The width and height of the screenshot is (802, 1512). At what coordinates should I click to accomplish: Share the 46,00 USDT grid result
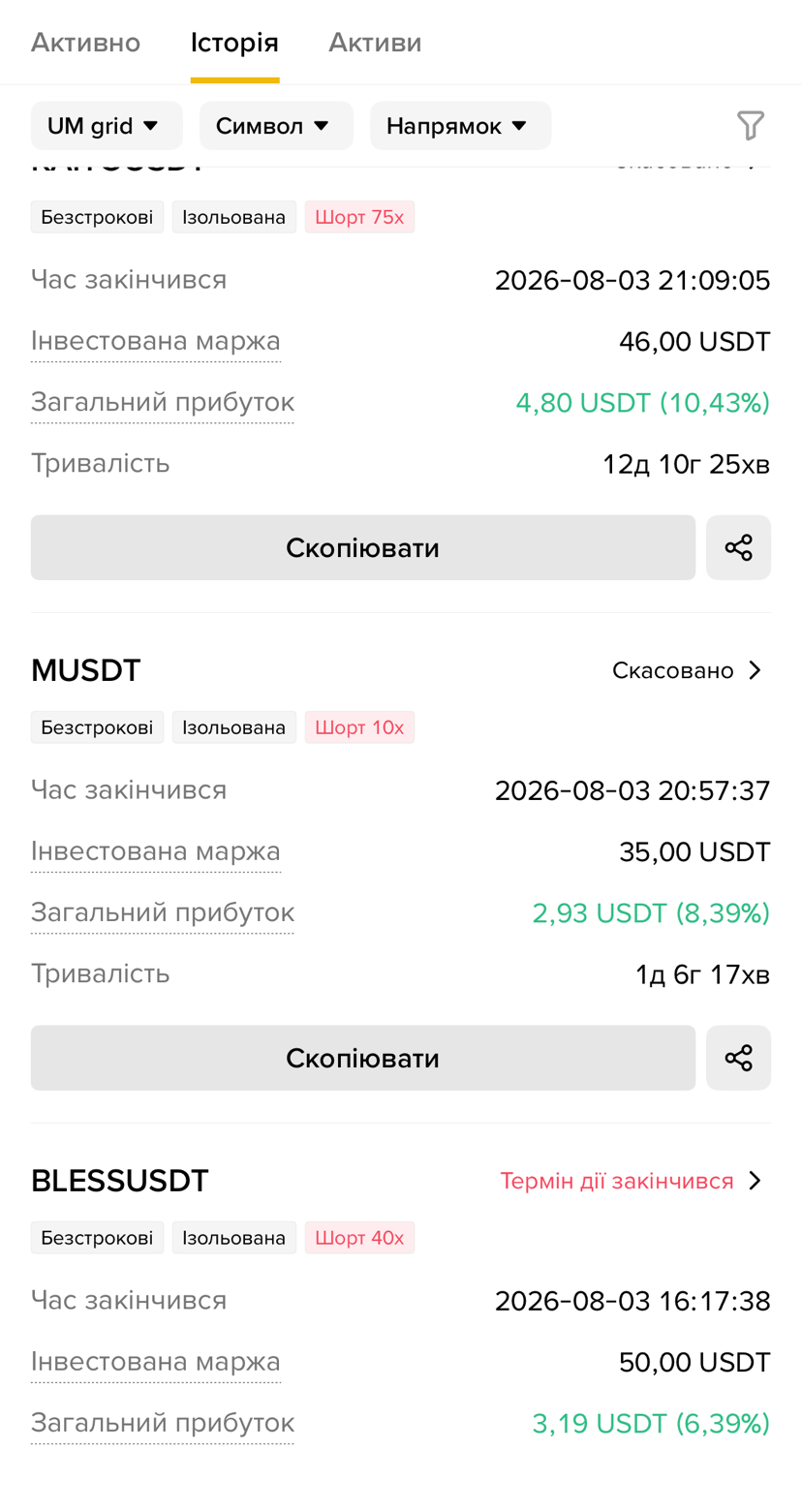tap(738, 547)
